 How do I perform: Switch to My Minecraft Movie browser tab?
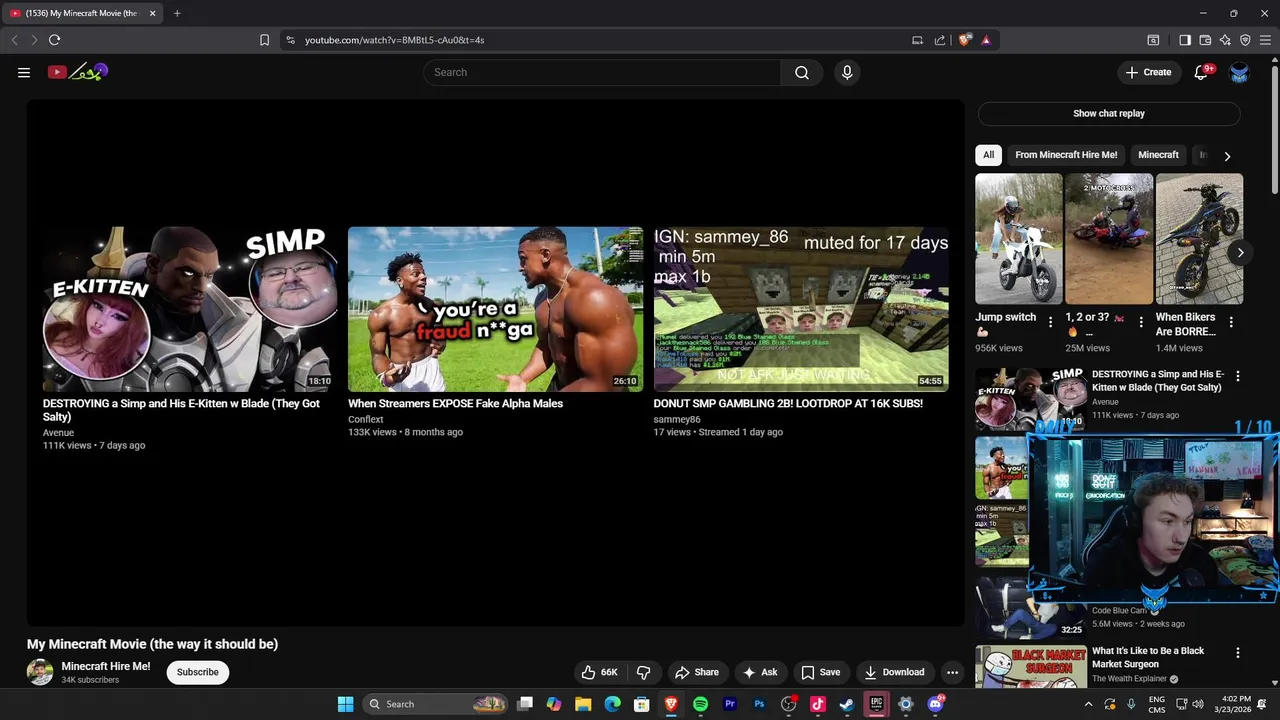84,13
